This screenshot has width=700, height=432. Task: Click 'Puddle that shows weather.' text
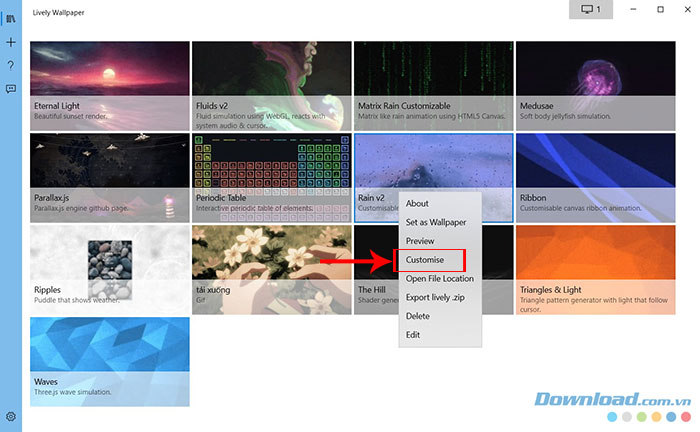pos(77,300)
